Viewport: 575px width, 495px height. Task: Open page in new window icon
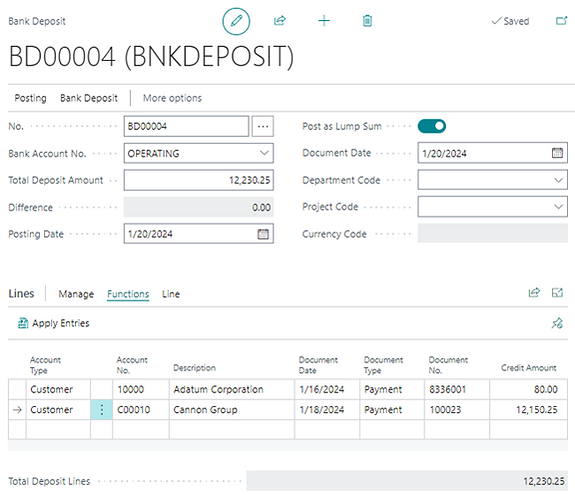click(x=561, y=21)
